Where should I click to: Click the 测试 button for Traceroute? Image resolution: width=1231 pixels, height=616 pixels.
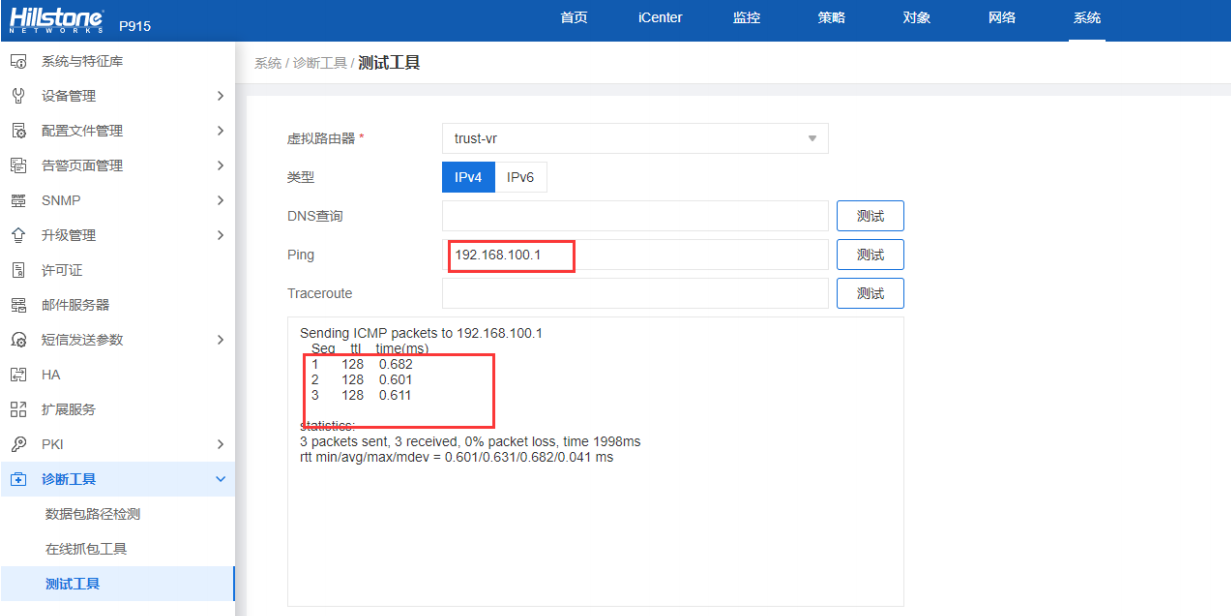(870, 293)
